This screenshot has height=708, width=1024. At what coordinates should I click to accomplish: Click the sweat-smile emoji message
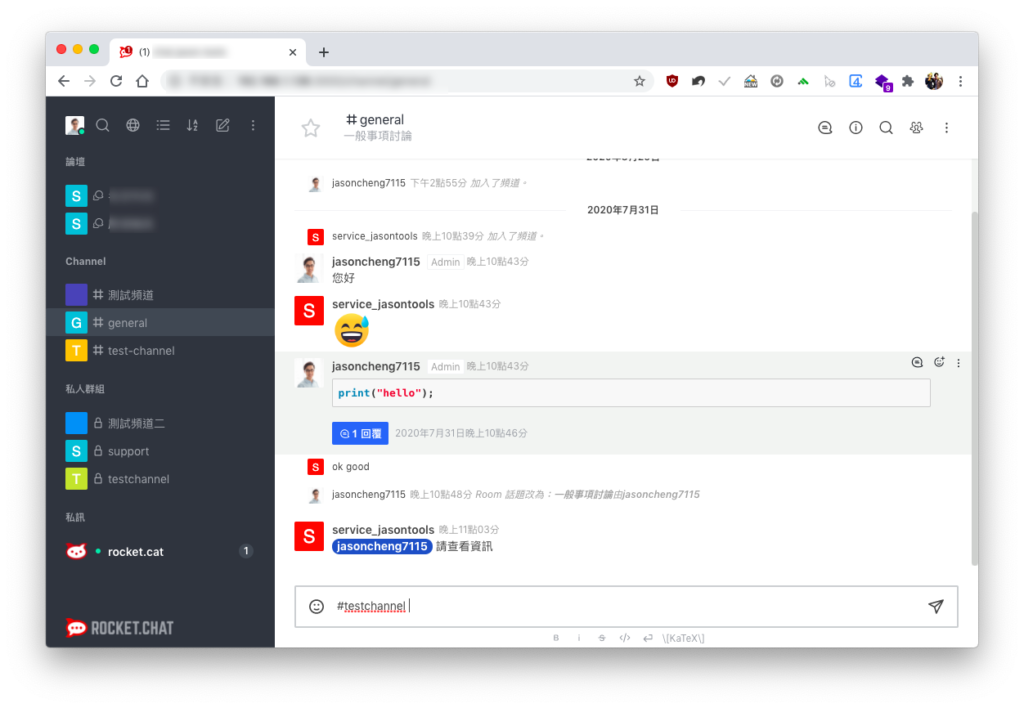click(352, 330)
